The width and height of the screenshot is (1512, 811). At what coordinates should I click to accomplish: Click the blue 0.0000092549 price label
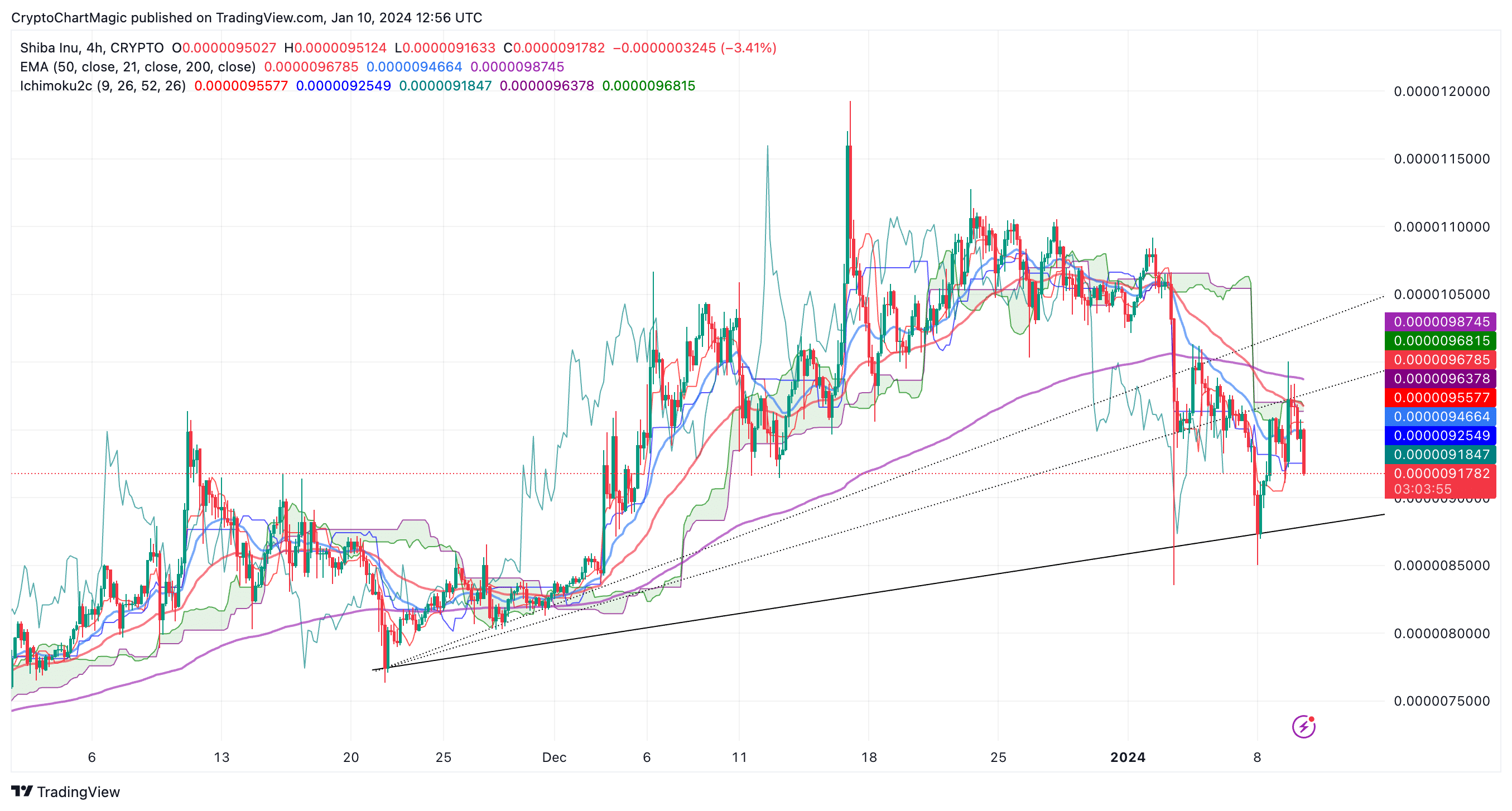1441,436
